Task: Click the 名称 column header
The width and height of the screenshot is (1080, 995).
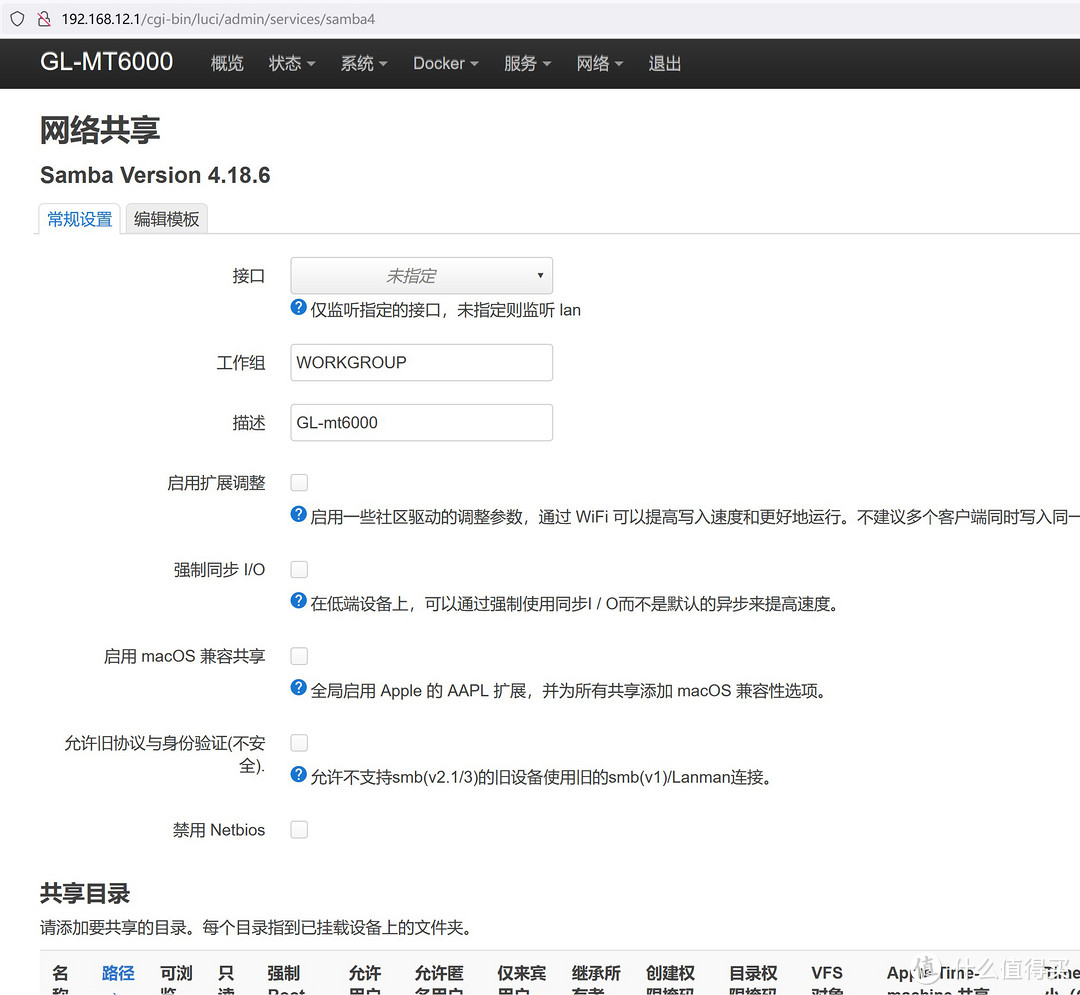Action: click(x=61, y=979)
